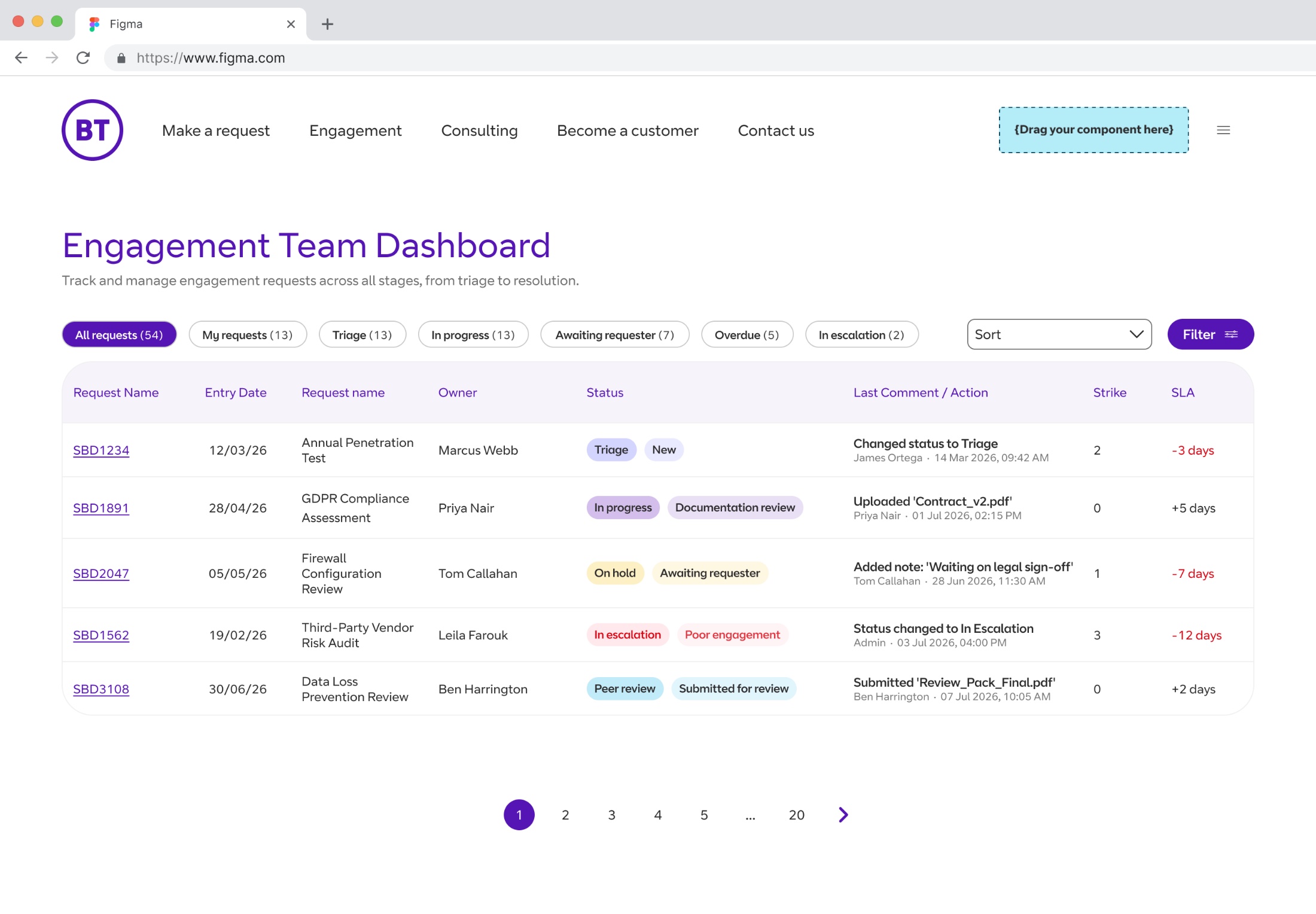
Task: Select All requests (54) filter
Action: tap(119, 334)
